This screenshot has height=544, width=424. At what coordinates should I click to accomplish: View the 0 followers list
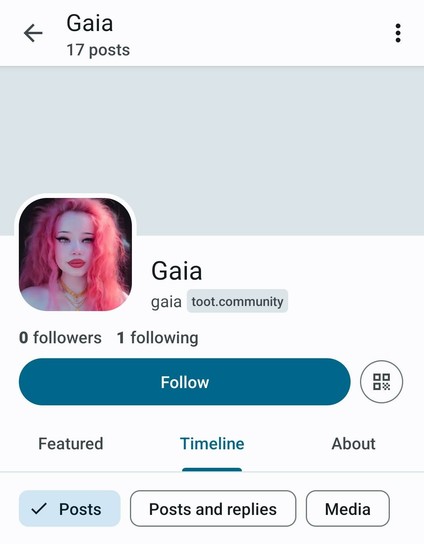60,338
